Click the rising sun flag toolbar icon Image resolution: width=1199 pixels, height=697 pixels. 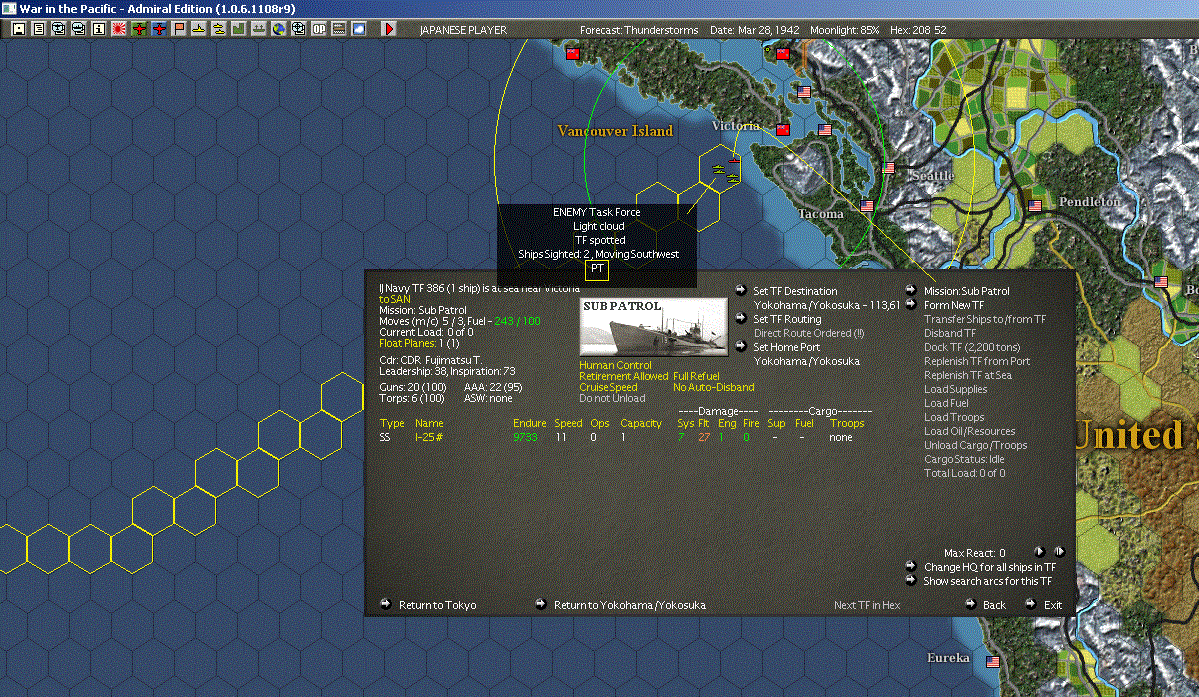(119, 29)
